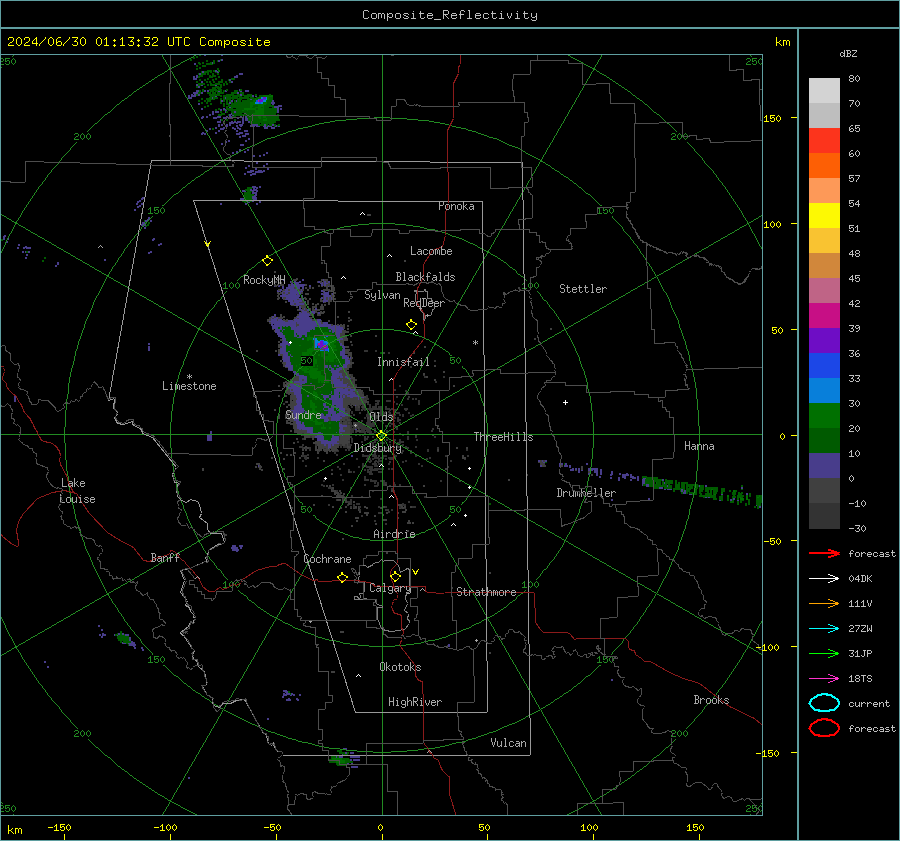Click the Blackfalds label
Viewport: 900px width, 841px height.
point(425,277)
